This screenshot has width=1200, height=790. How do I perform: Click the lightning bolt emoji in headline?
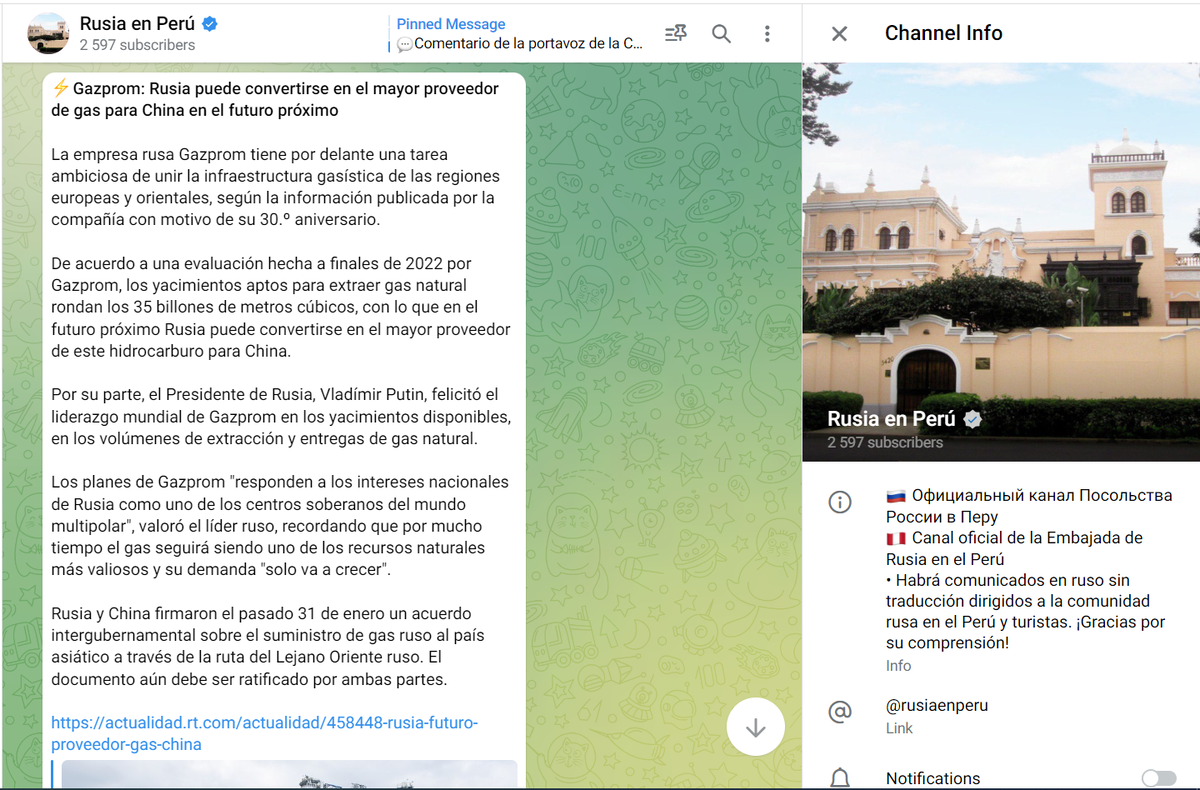60,88
